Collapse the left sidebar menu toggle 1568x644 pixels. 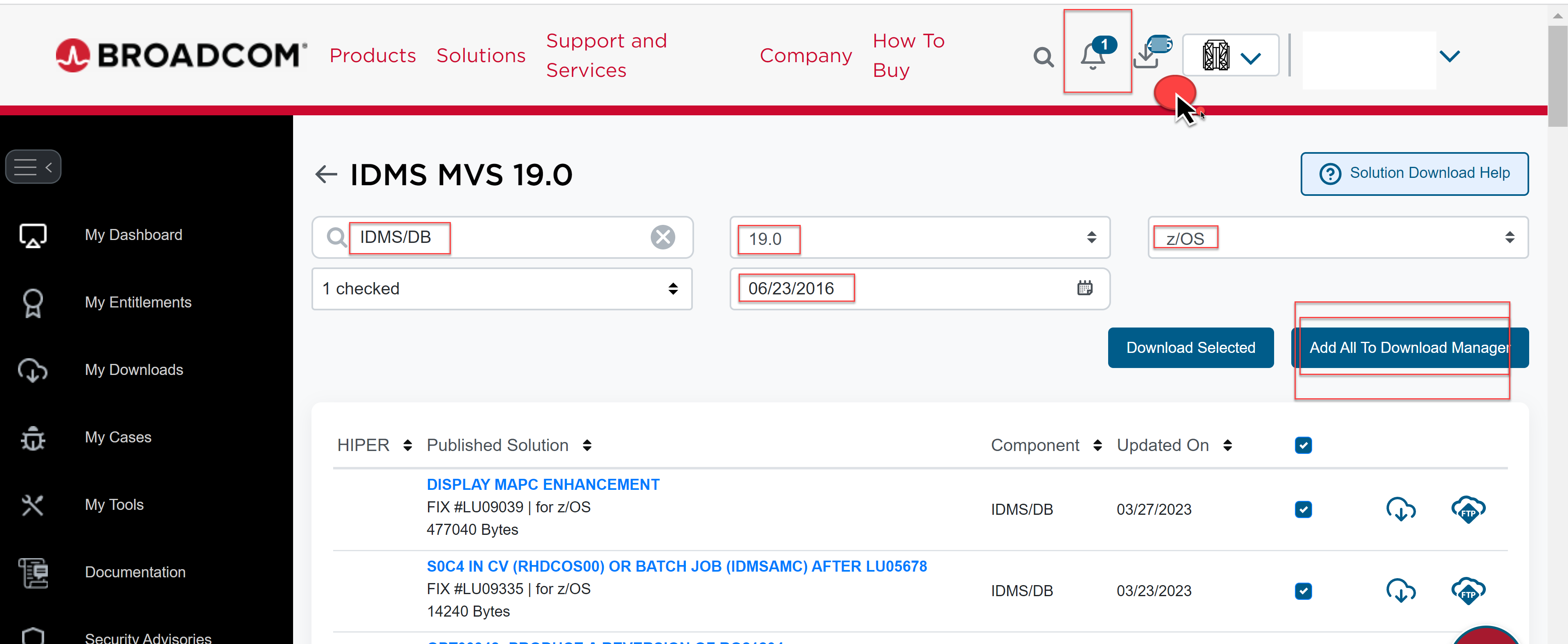tap(34, 166)
